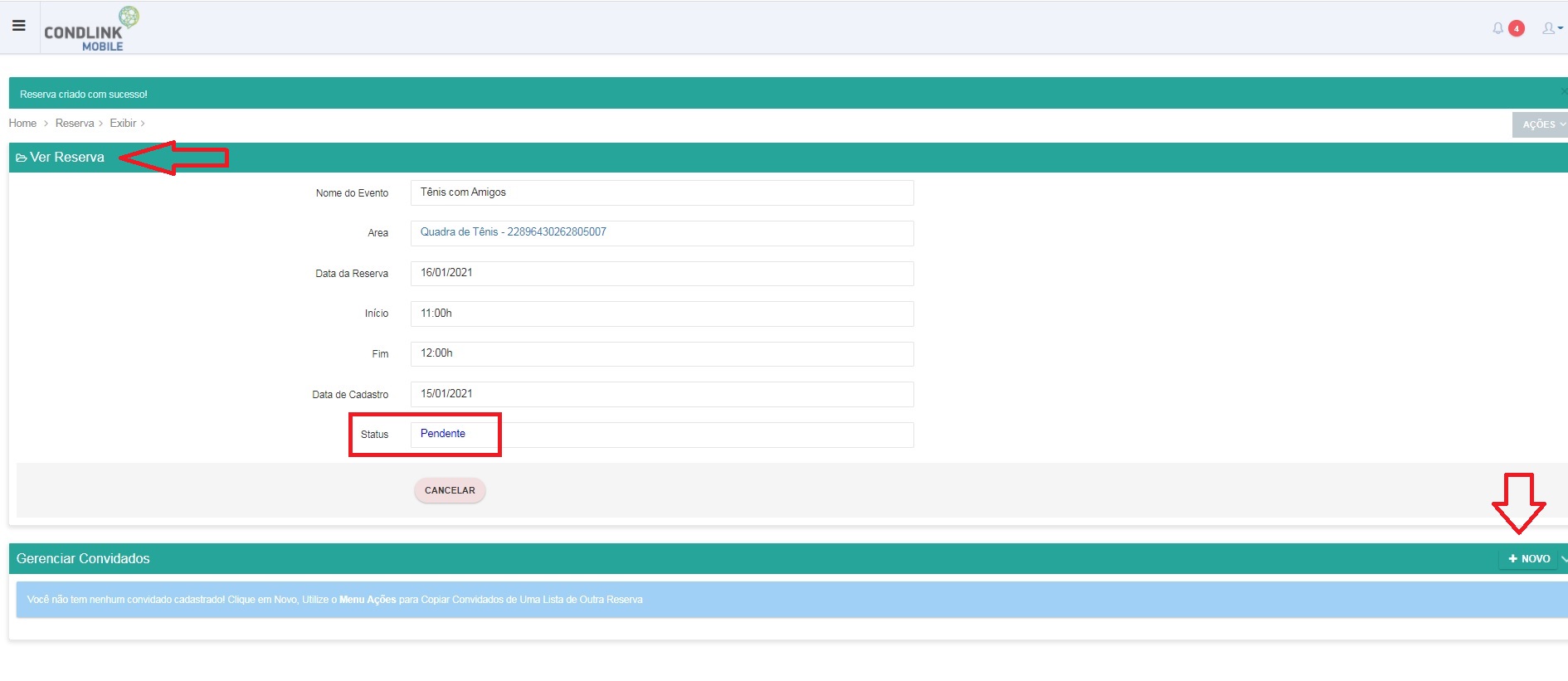This screenshot has height=681, width=1568.
Task: Open the notifications bell icon
Action: point(1497,28)
